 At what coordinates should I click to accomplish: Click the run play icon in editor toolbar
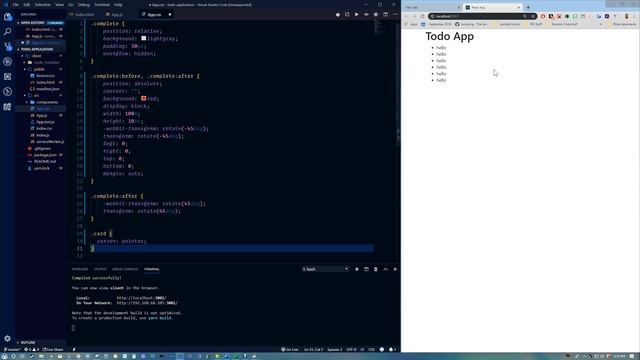[x=356, y=15]
